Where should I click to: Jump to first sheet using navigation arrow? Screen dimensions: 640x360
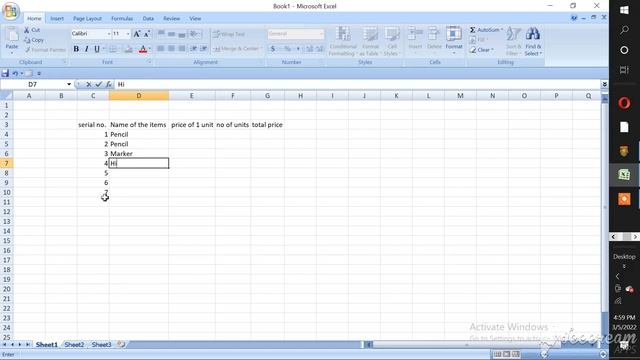4,345
